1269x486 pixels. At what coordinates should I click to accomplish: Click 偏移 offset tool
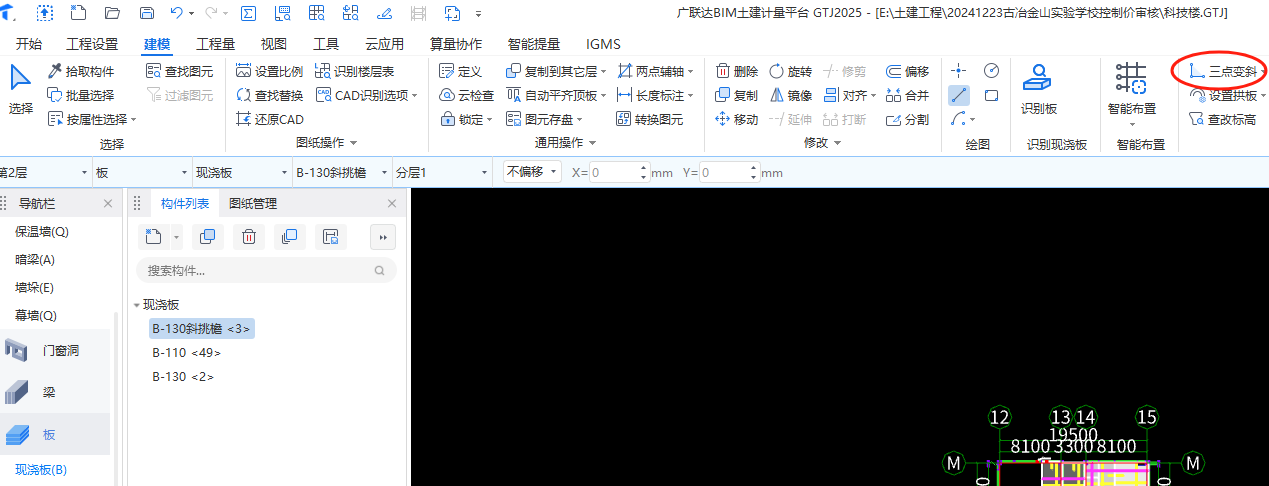tap(908, 71)
